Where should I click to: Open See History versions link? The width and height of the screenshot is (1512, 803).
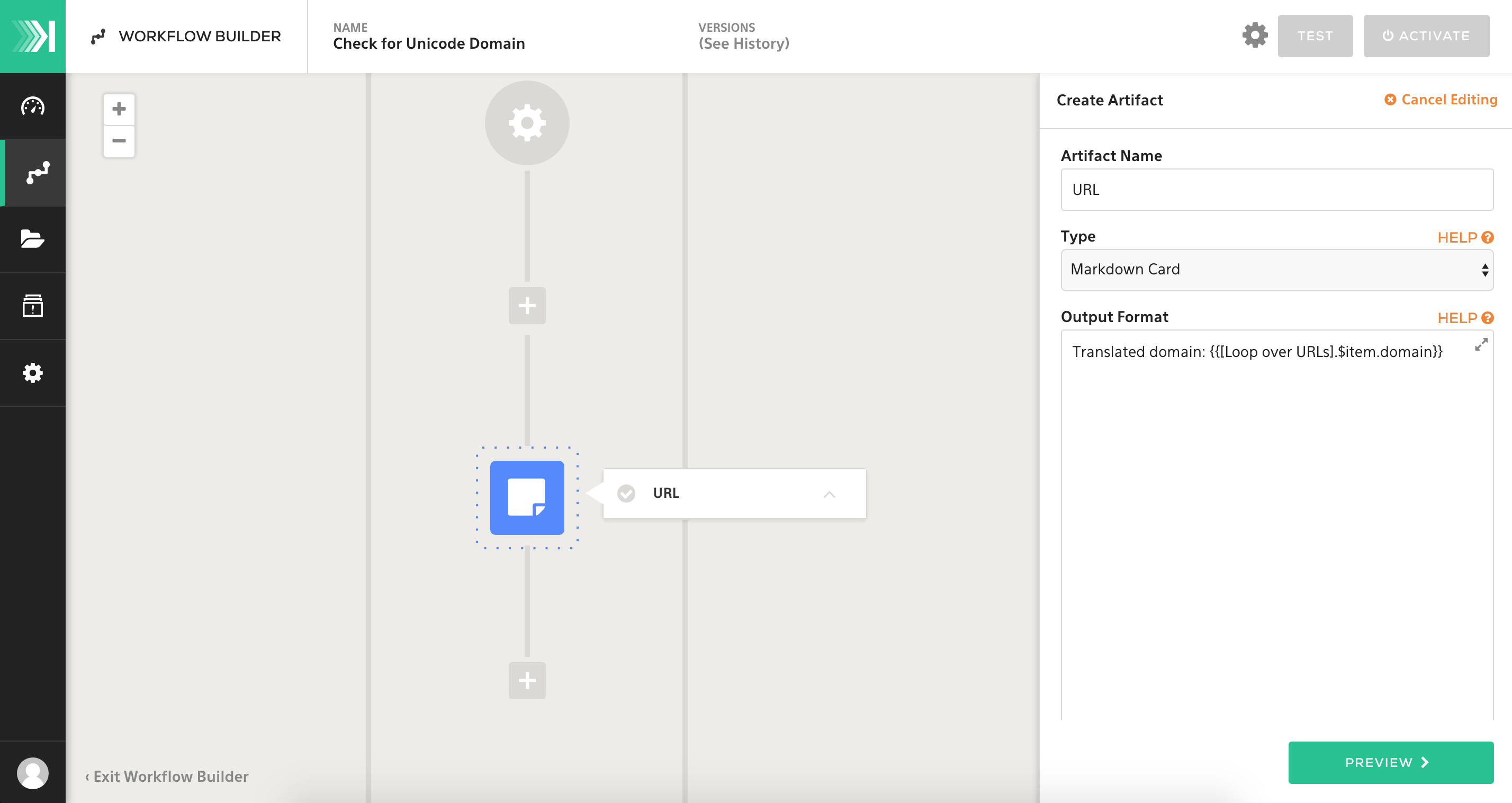(x=743, y=43)
